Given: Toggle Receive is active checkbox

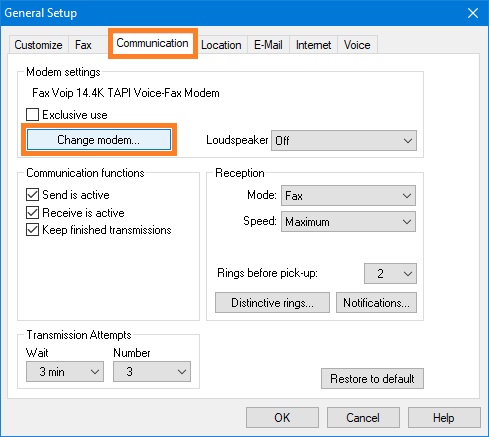Looking at the screenshot, I should pos(32,213).
